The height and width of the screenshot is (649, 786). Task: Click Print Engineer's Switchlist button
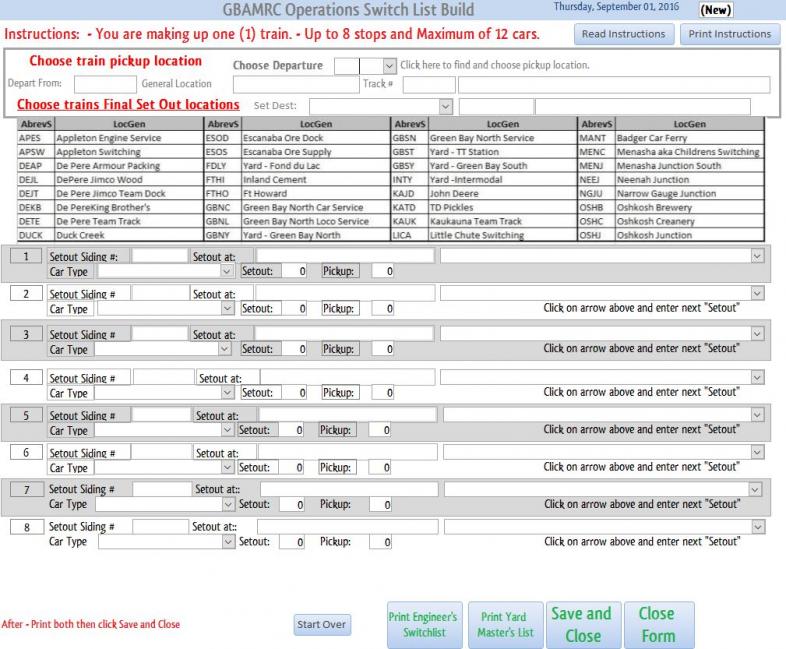(425, 624)
